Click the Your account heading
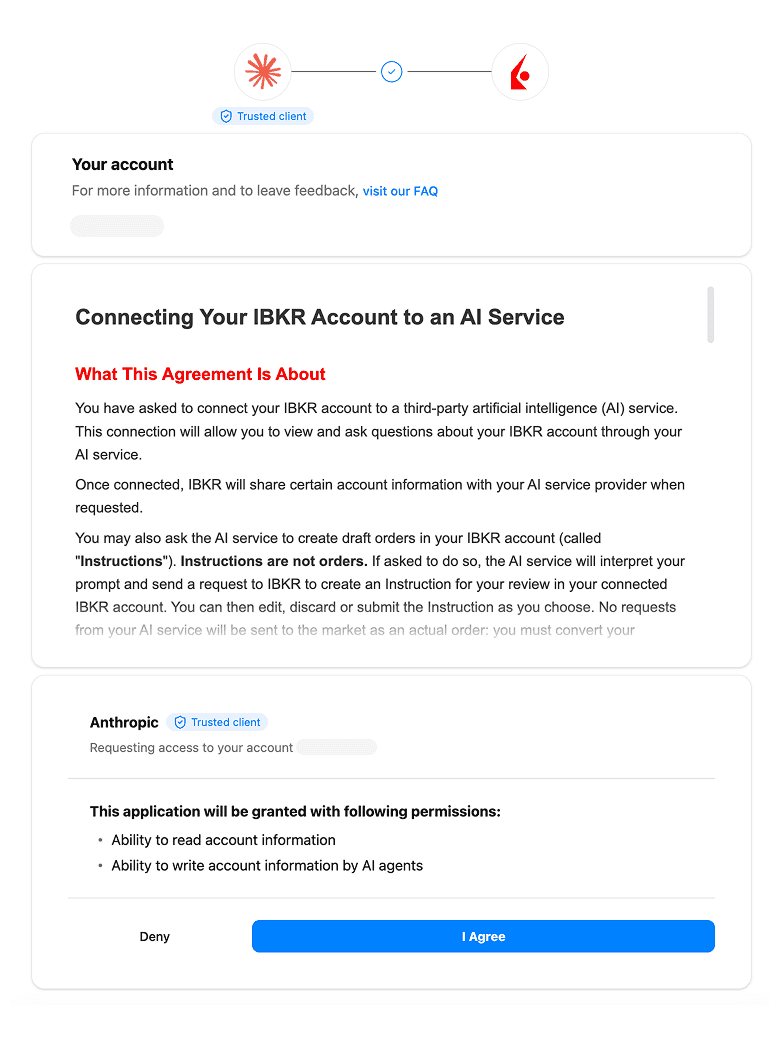 tap(122, 164)
